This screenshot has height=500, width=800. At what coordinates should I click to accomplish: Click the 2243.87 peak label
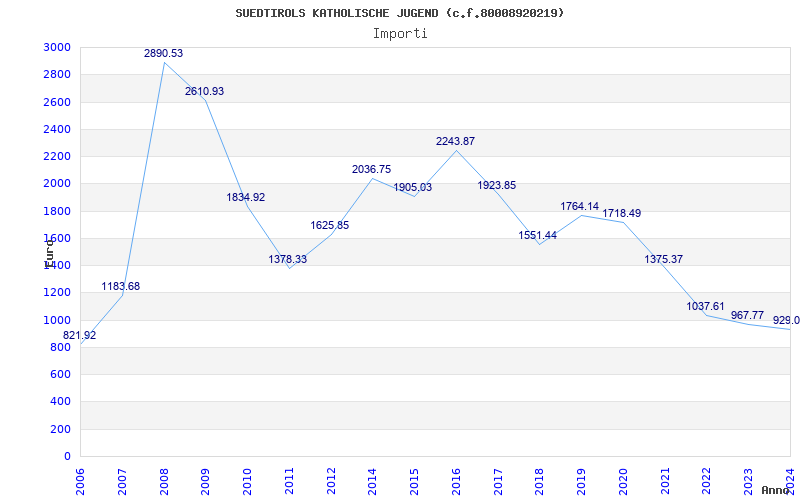(x=455, y=141)
